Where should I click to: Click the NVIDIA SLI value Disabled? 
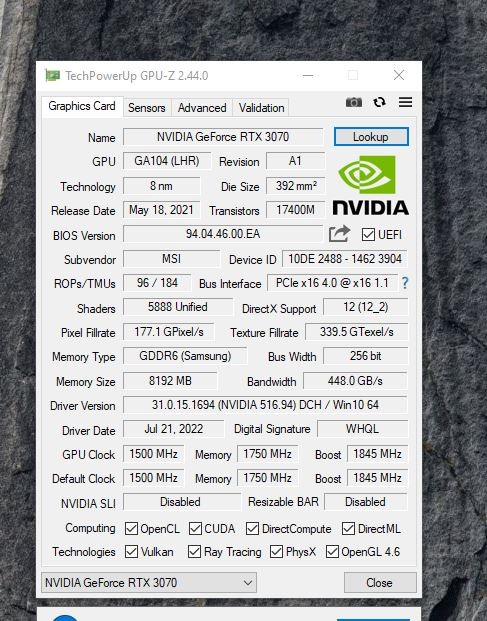(181, 502)
